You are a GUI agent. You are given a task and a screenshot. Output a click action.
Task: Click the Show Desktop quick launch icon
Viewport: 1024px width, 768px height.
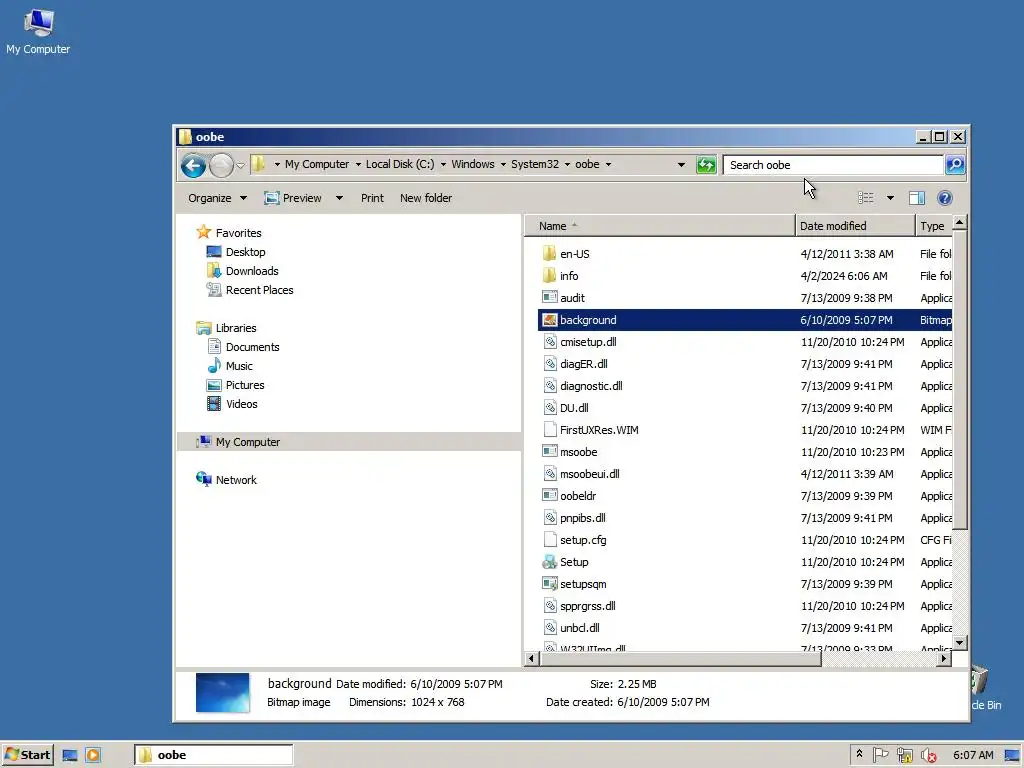(x=70, y=756)
